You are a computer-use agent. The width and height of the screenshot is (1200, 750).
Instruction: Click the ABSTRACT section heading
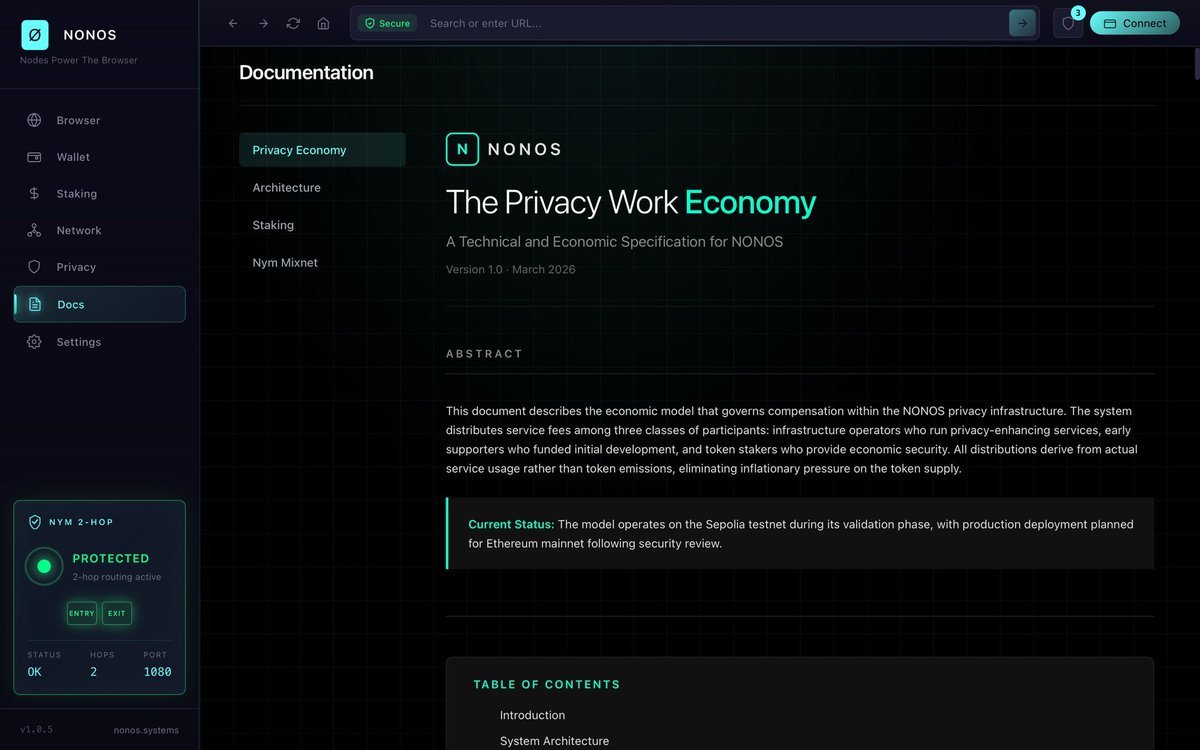click(x=484, y=354)
